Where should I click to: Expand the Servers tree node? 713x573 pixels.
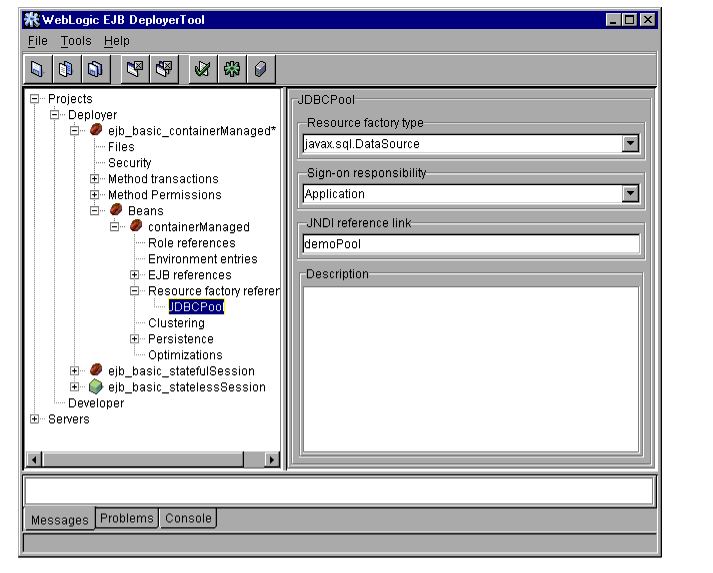click(34, 419)
